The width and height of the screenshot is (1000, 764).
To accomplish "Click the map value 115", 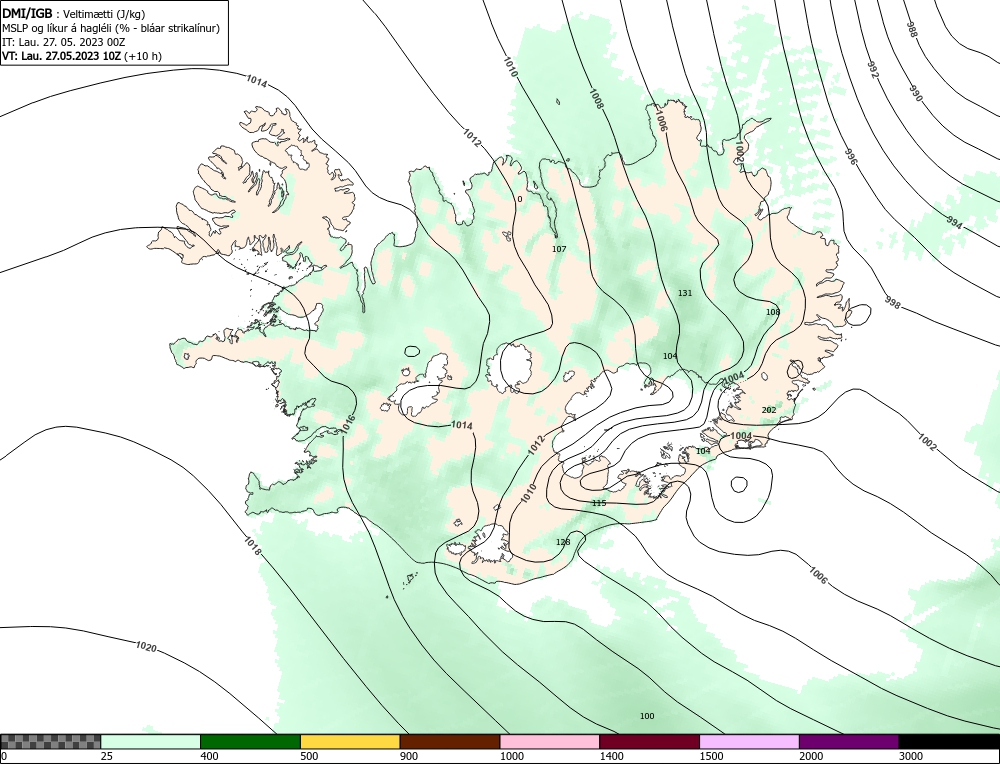I will (x=599, y=503).
